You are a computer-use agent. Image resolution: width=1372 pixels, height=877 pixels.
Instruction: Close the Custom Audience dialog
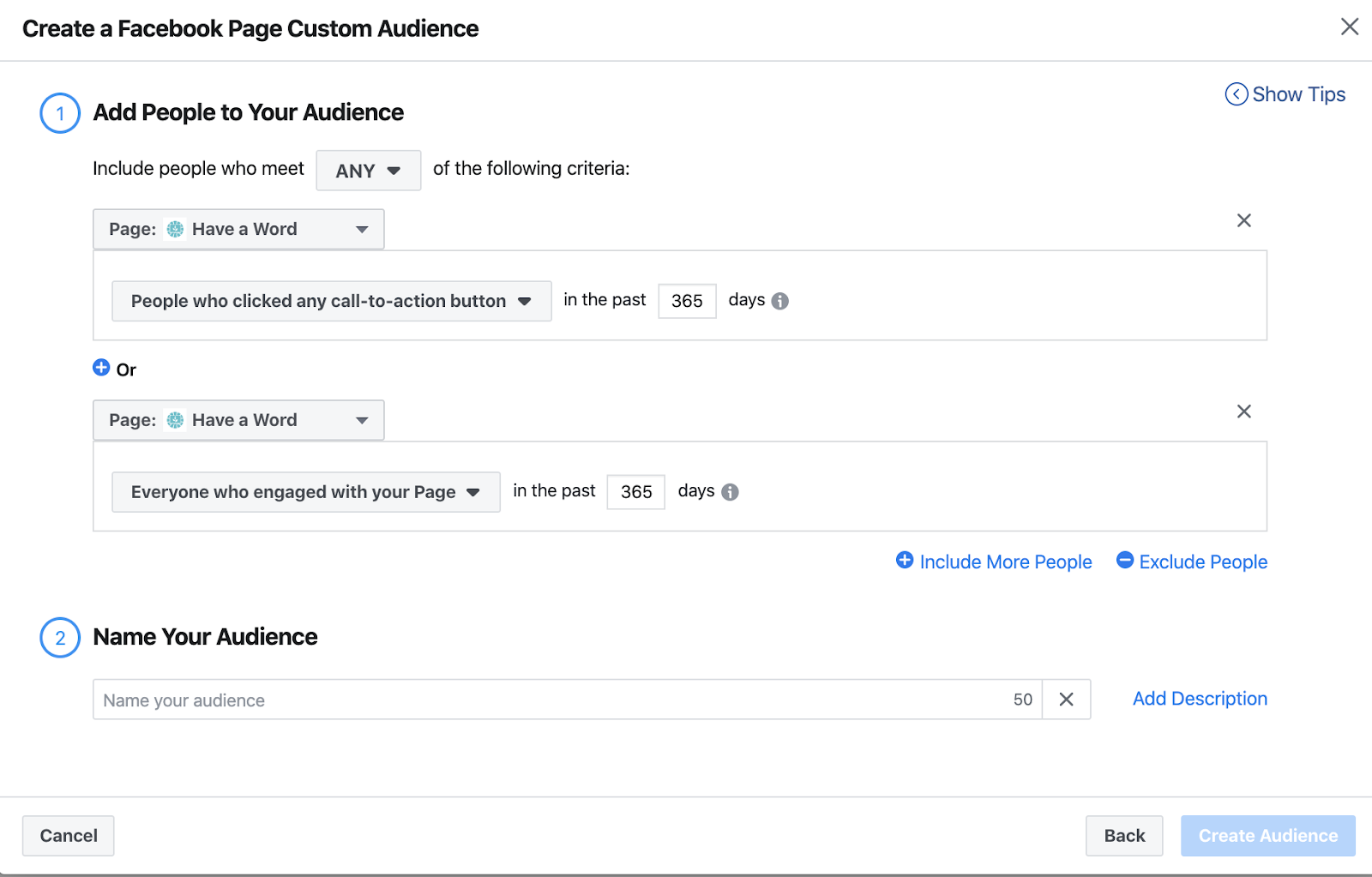point(1349,27)
